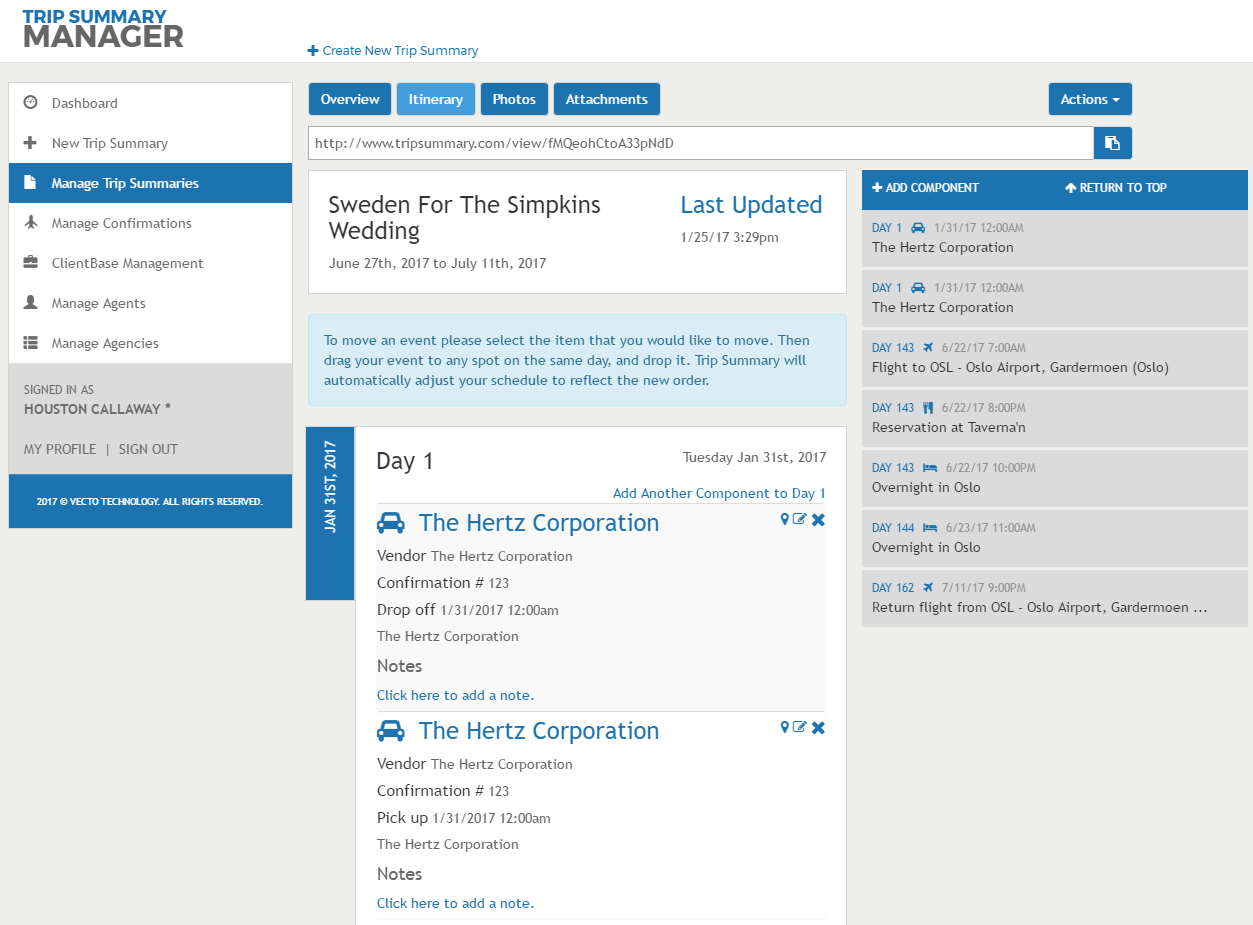Switch to the Overview tab

(x=350, y=99)
